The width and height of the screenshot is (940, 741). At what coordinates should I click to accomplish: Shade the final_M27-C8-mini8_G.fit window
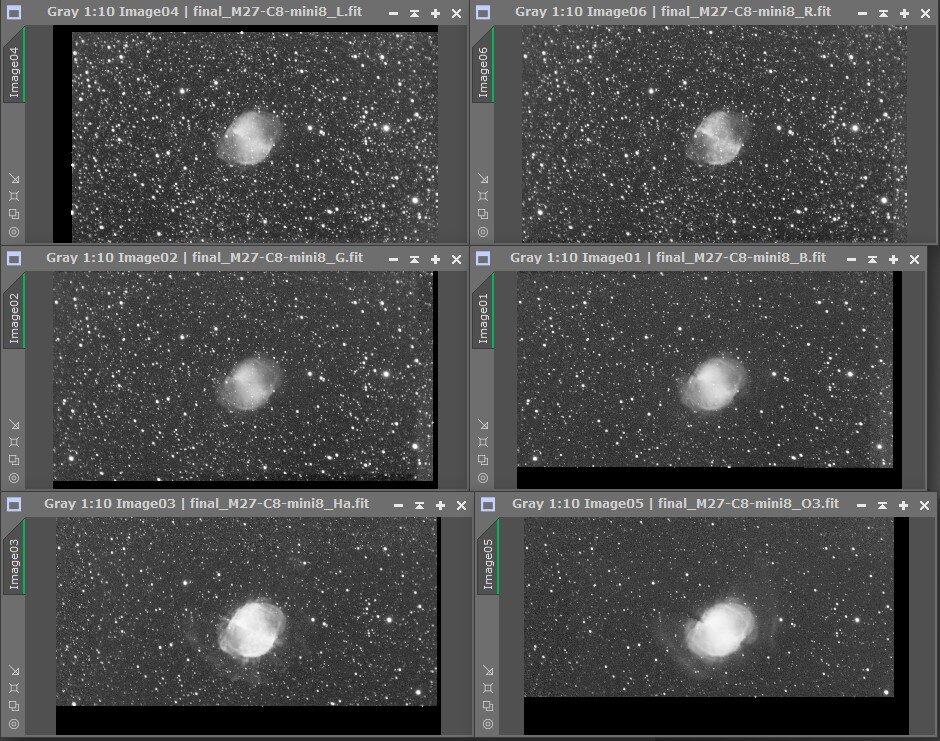414,259
